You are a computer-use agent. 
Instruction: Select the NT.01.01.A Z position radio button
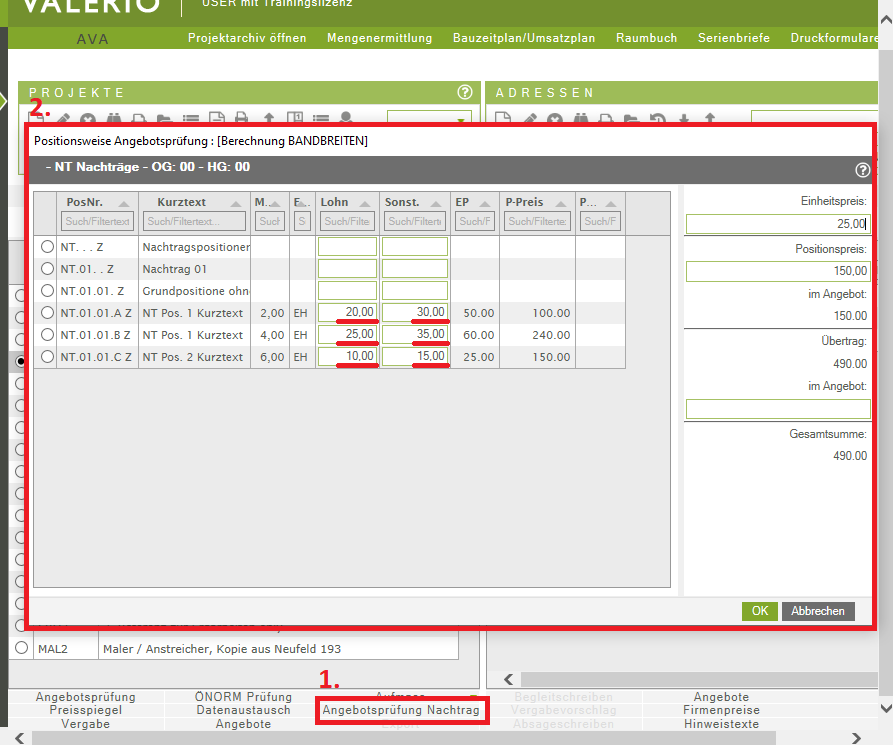[x=47, y=313]
